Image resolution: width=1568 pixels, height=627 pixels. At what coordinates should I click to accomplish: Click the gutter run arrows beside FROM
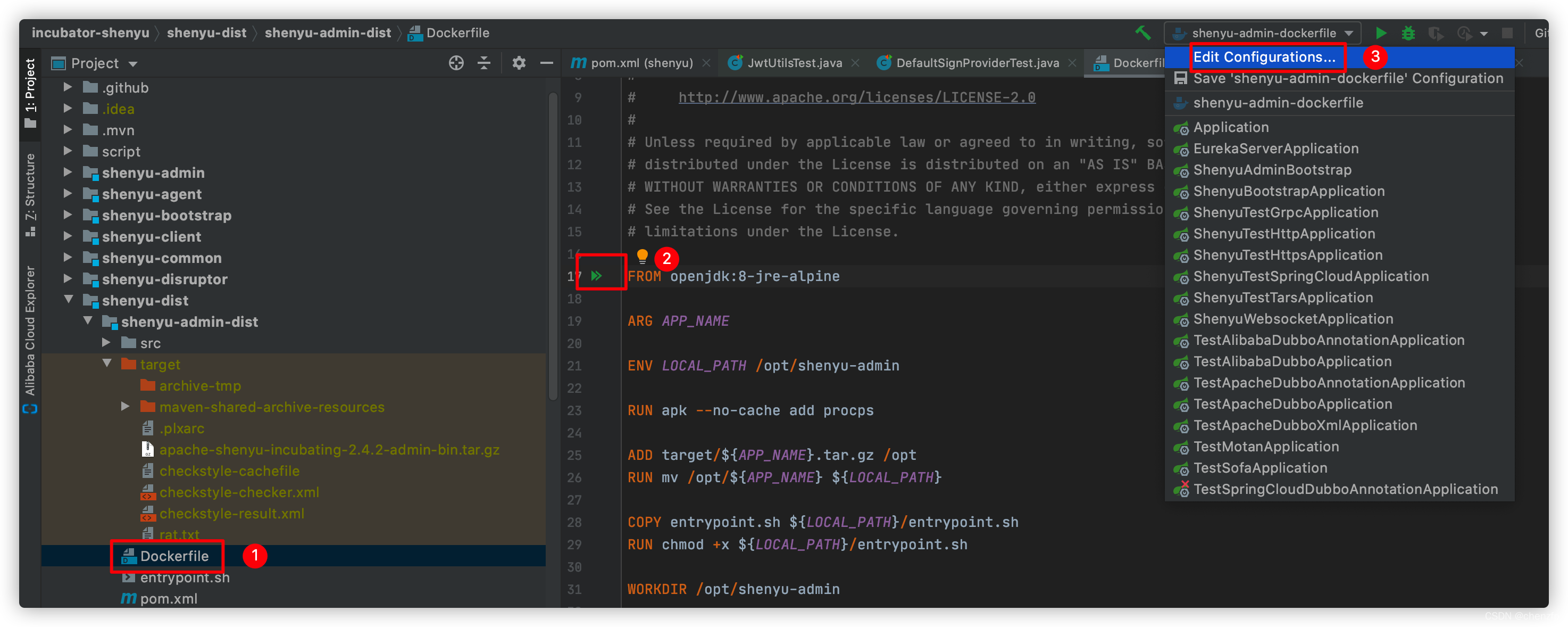597,276
